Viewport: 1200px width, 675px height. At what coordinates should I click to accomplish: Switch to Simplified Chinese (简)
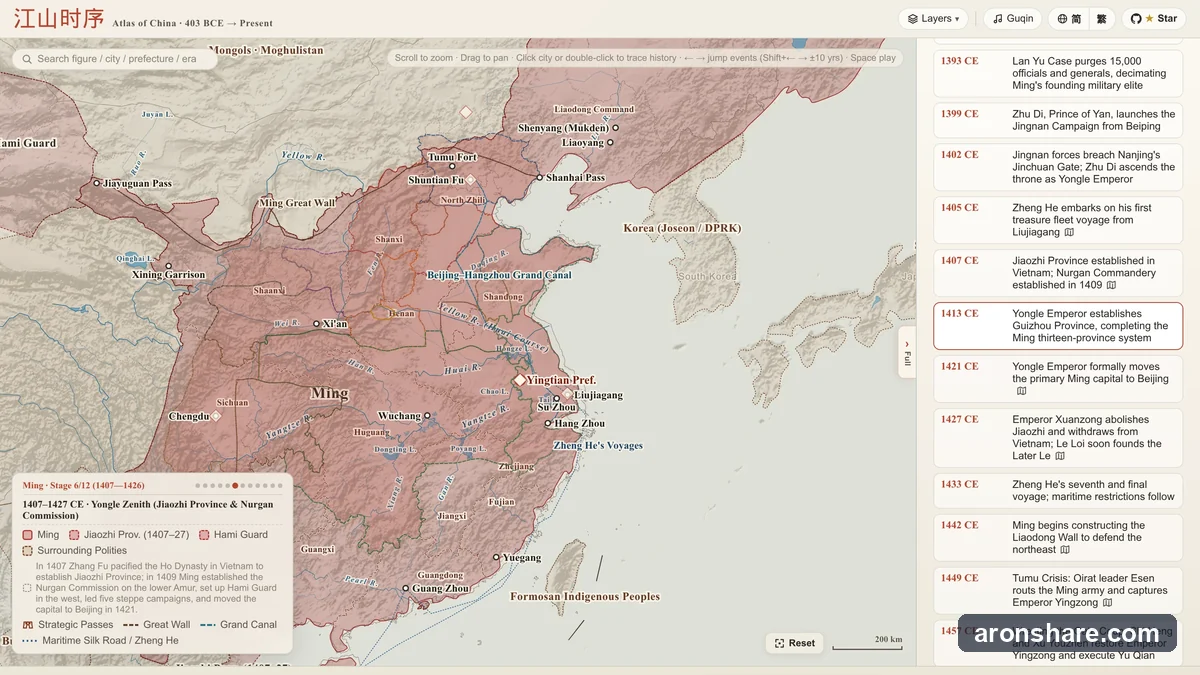click(x=1069, y=19)
